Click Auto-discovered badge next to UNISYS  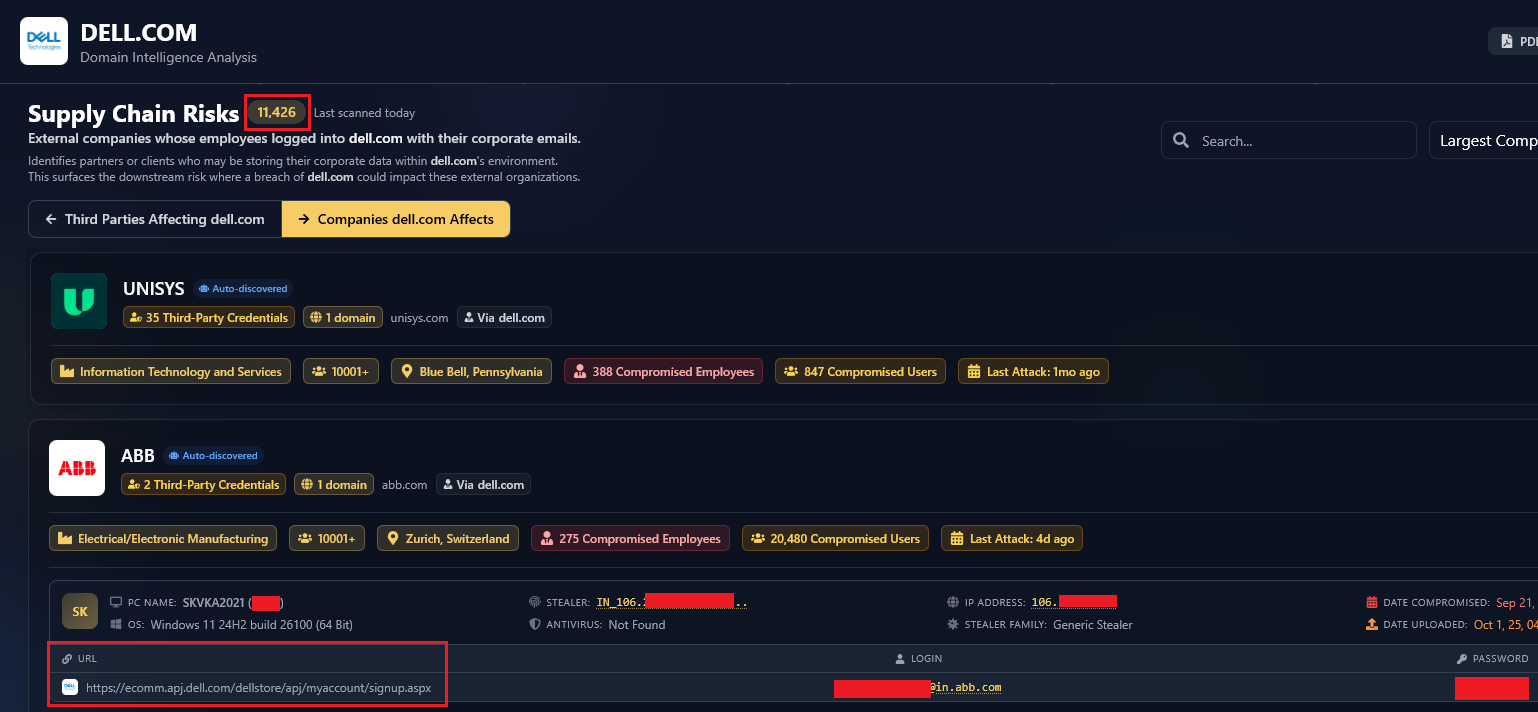(243, 288)
